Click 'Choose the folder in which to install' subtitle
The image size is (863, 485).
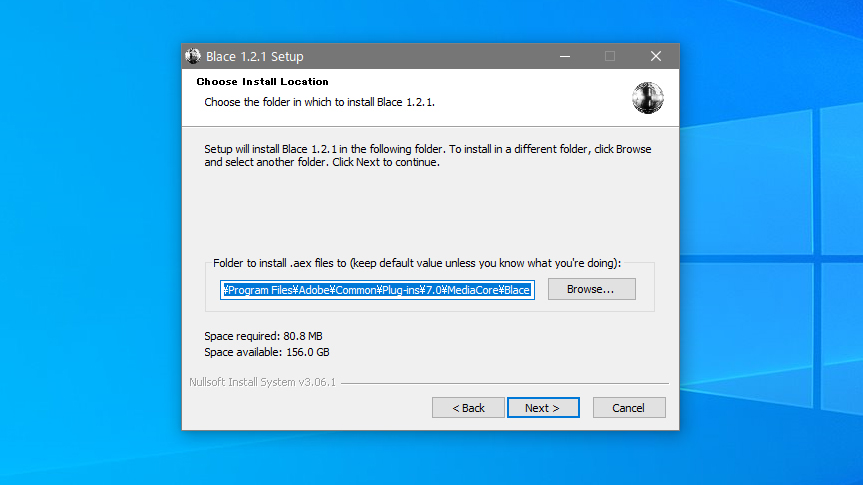(x=319, y=102)
